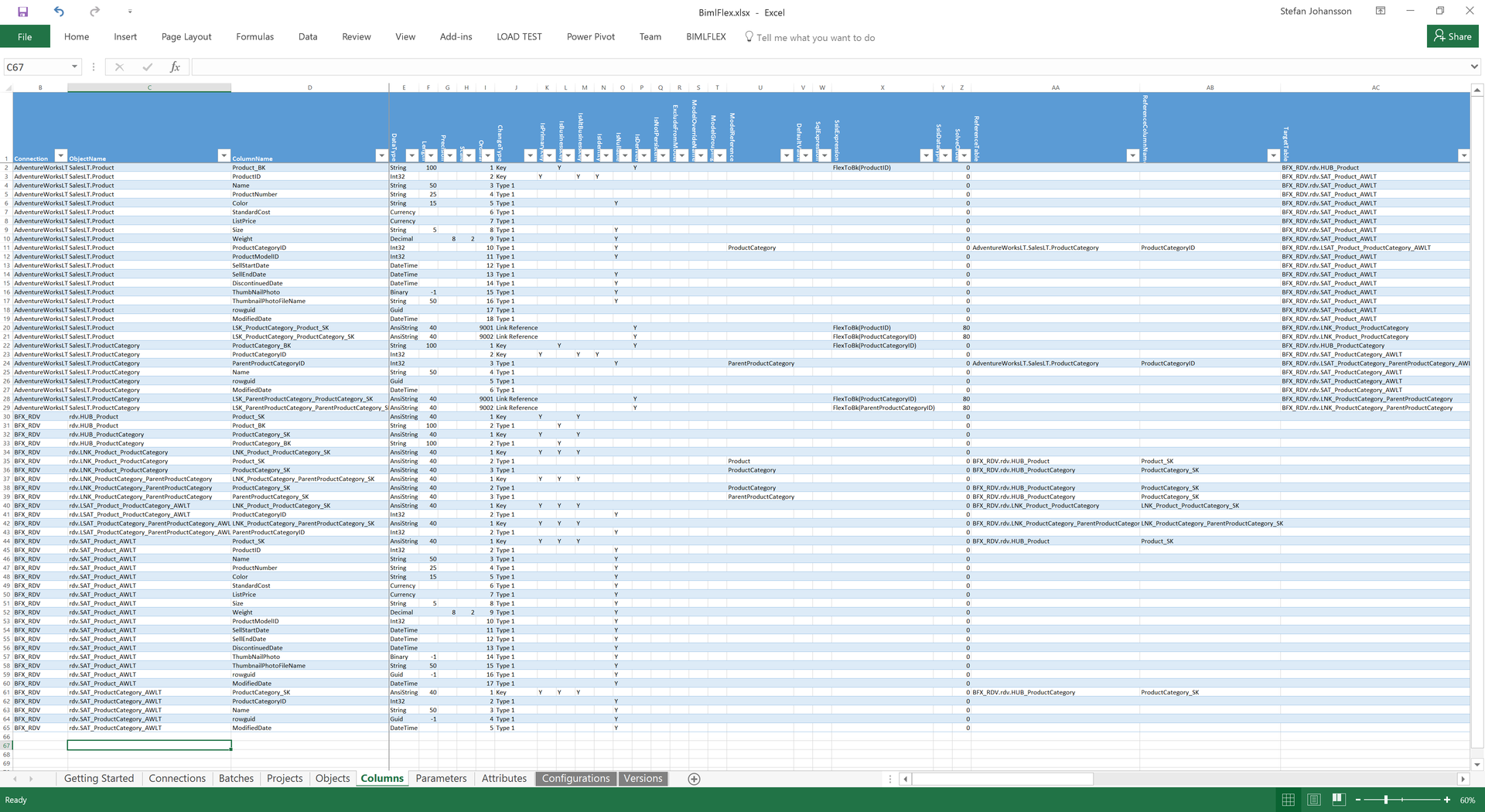This screenshot has height=812, width=1485.
Task: Open the TargetTable column filter dropdown
Action: 1463,155
